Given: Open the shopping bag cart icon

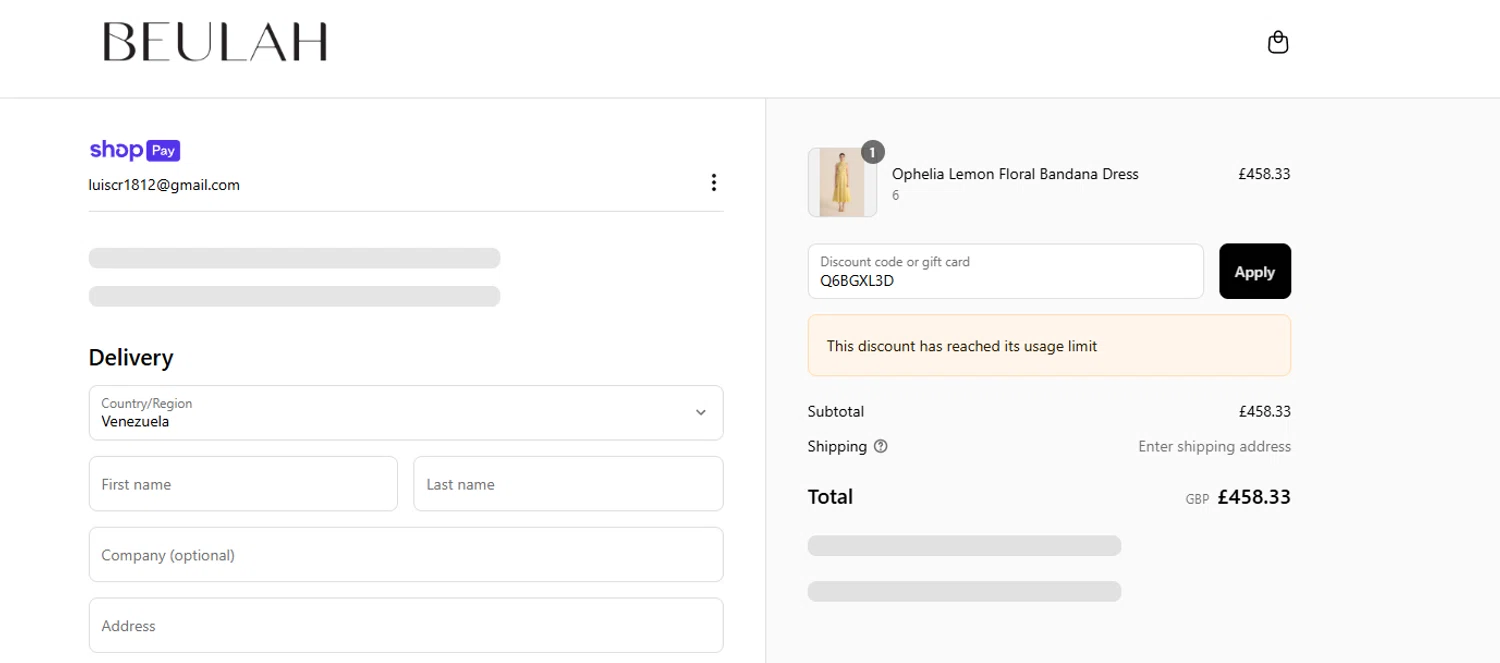Looking at the screenshot, I should (1277, 42).
